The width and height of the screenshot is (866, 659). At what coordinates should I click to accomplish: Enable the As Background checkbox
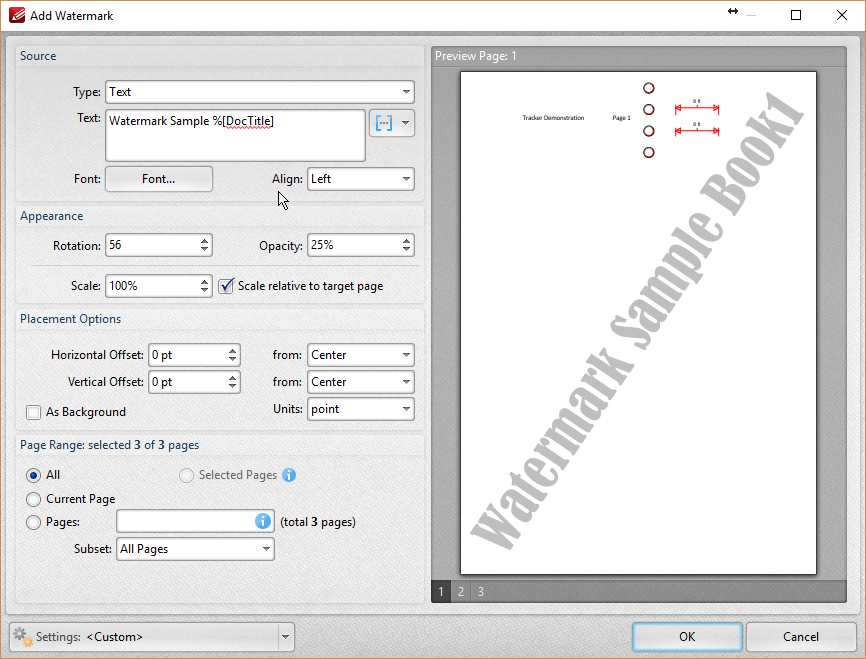[33, 412]
